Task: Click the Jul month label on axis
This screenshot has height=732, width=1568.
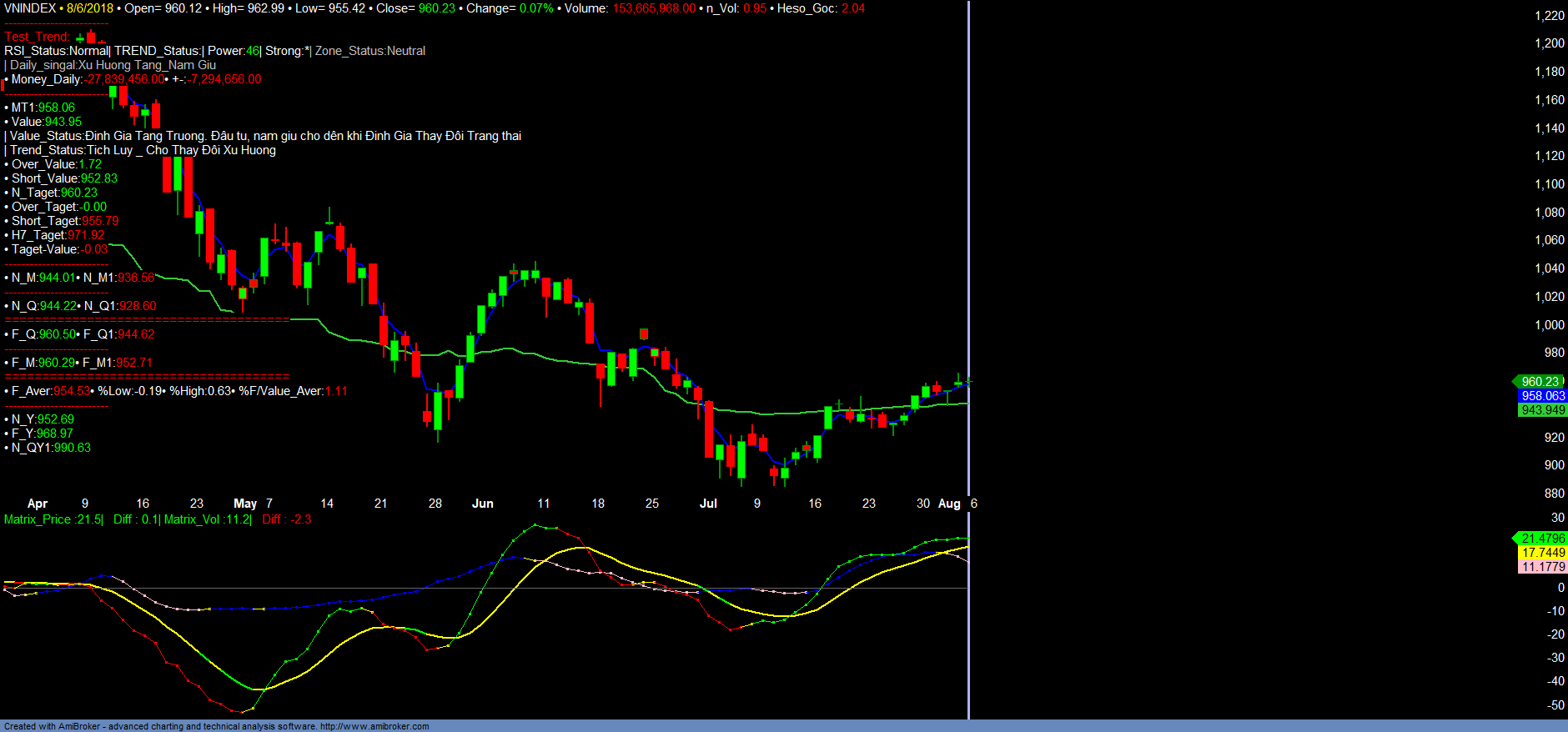Action: point(708,504)
